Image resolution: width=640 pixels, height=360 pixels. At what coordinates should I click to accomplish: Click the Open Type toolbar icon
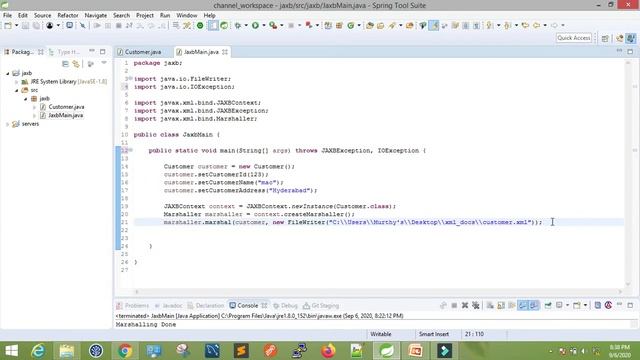pyautogui.click(x=370, y=25)
